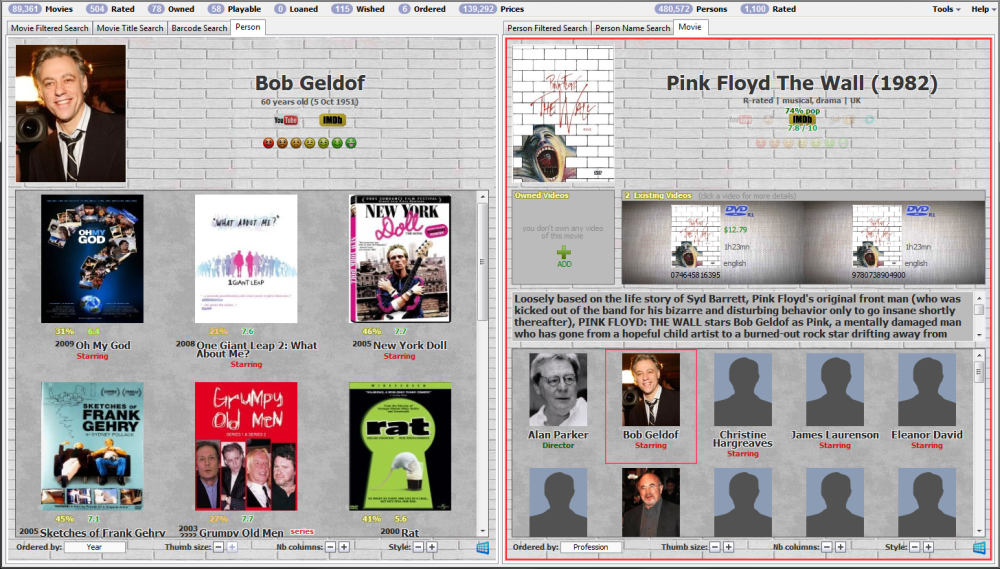1000x569 pixels.
Task: Rate Bob Geldof with red angry smiley
Action: 268,143
